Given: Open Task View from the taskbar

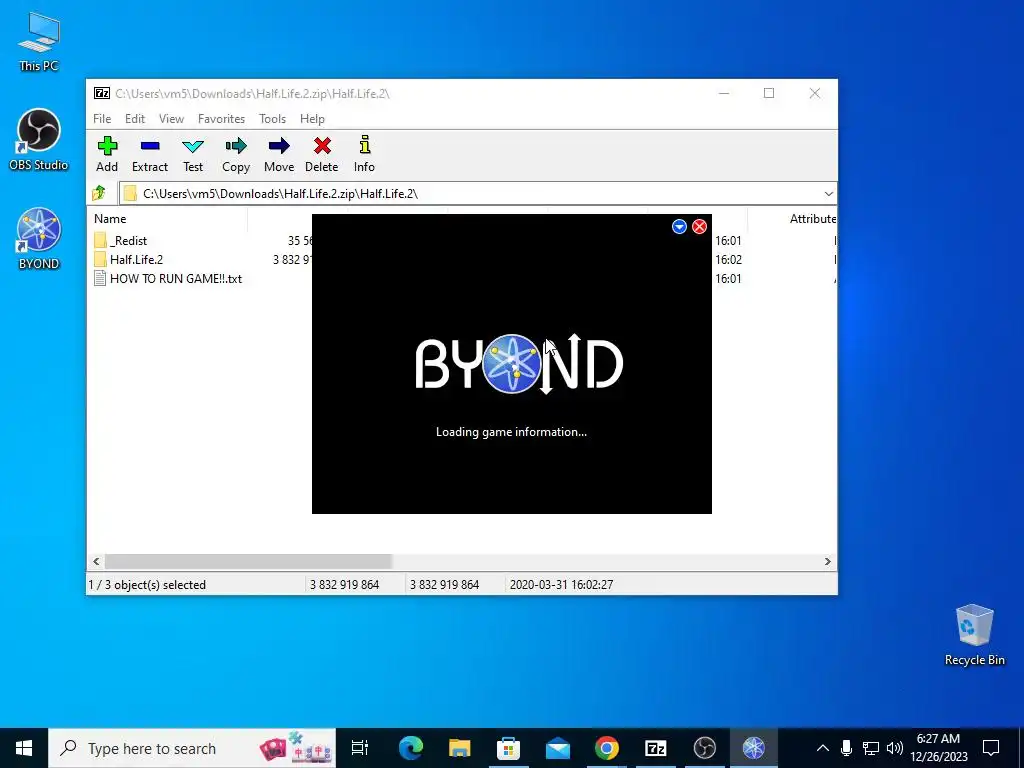Looking at the screenshot, I should tap(360, 748).
